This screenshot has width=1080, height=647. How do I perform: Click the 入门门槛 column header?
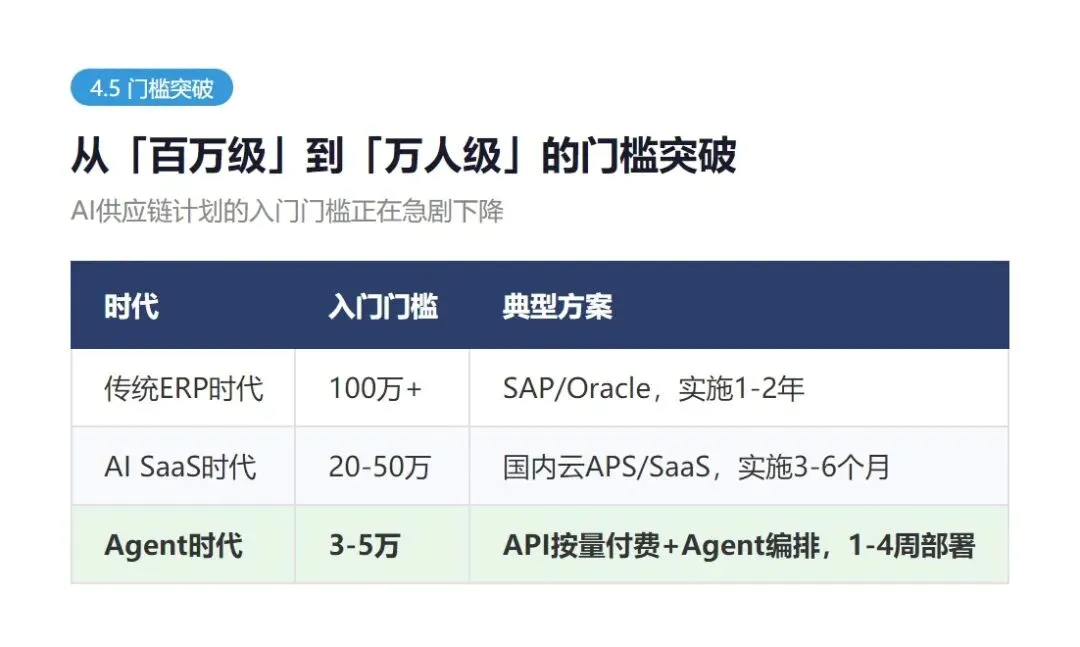[x=383, y=306]
